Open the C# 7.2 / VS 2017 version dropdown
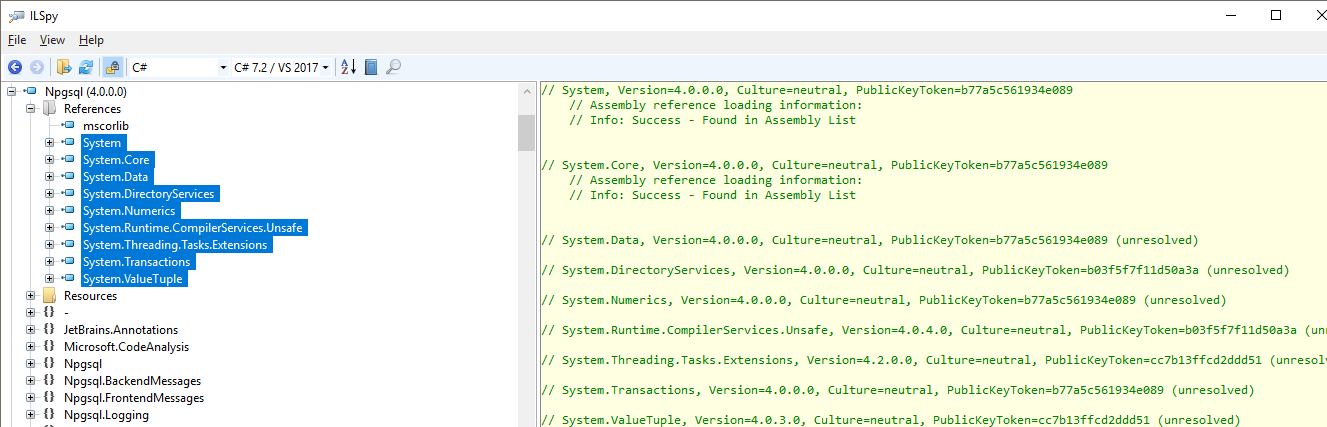1327x427 pixels. point(281,67)
